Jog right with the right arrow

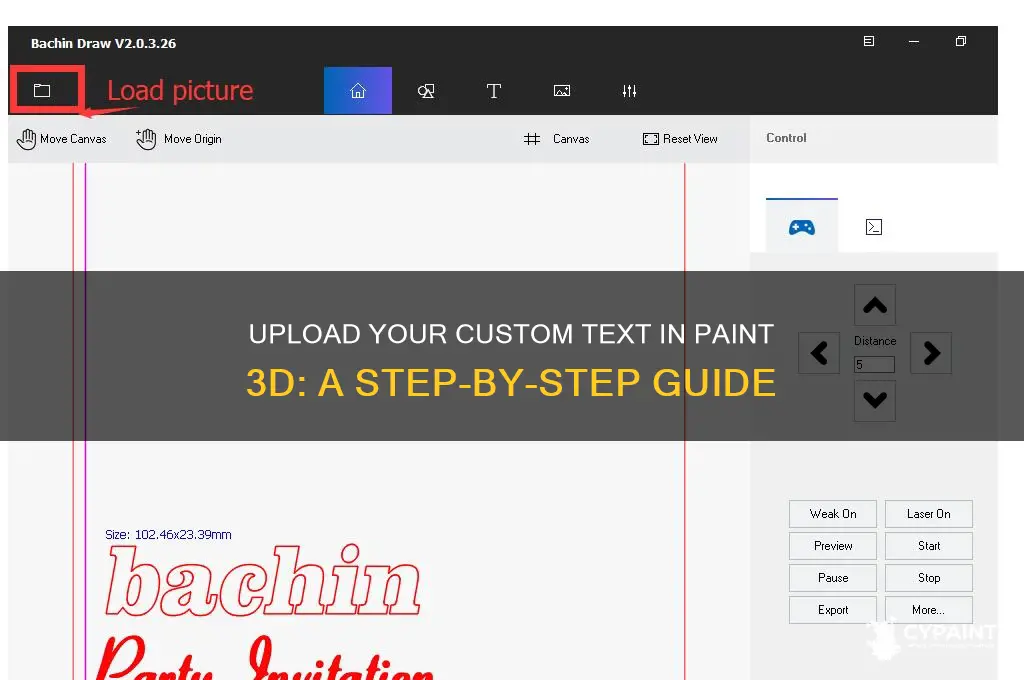tap(931, 353)
